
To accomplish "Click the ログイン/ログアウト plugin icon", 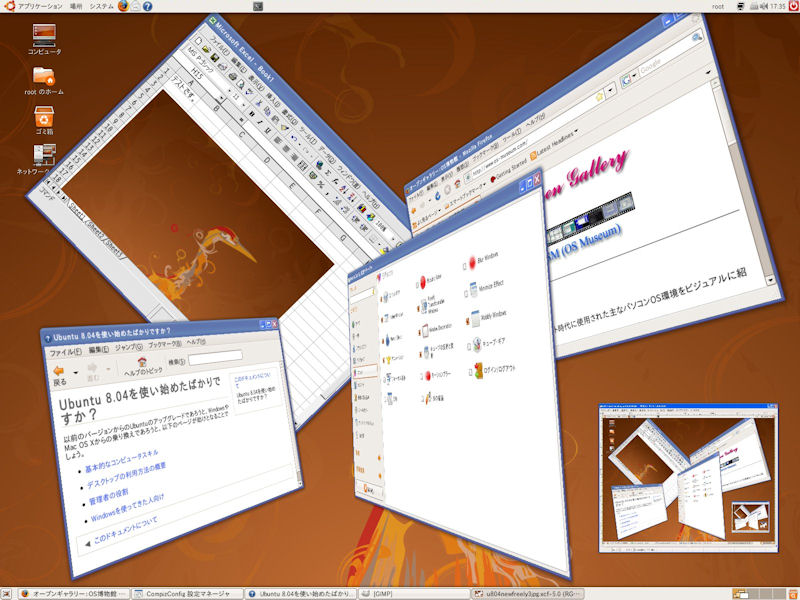I will pyautogui.click(x=479, y=370).
